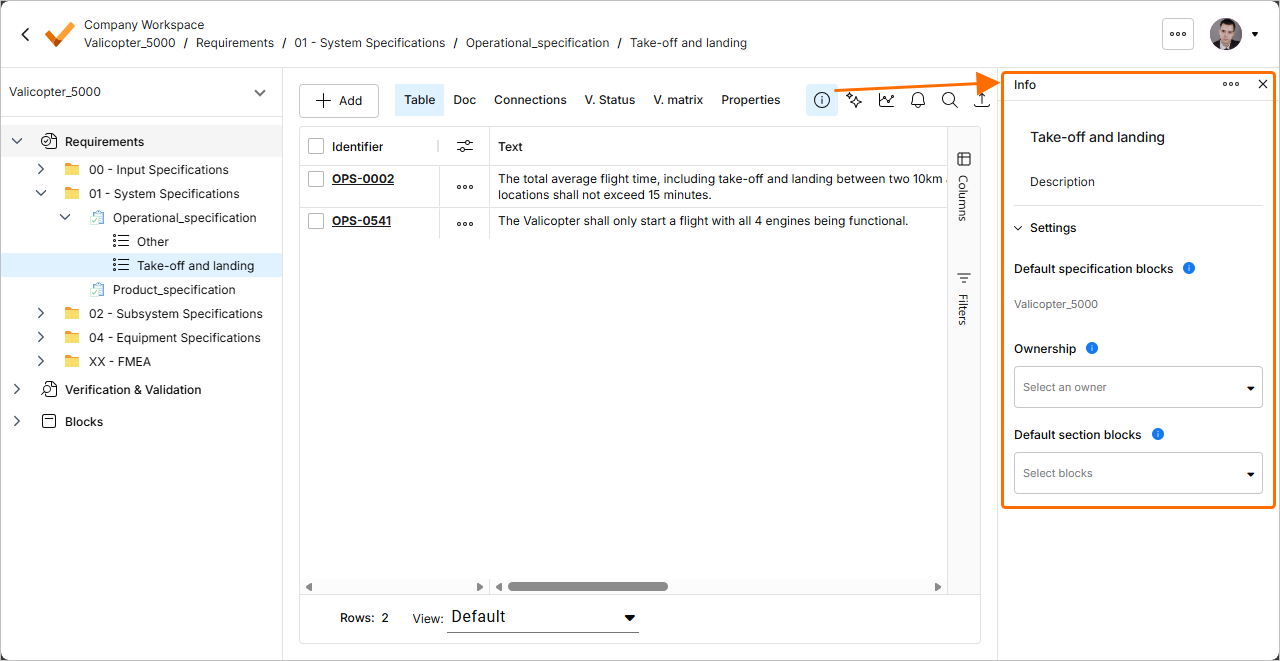
Task: Click Valicopter_5000 in the breadcrumb
Action: (130, 43)
